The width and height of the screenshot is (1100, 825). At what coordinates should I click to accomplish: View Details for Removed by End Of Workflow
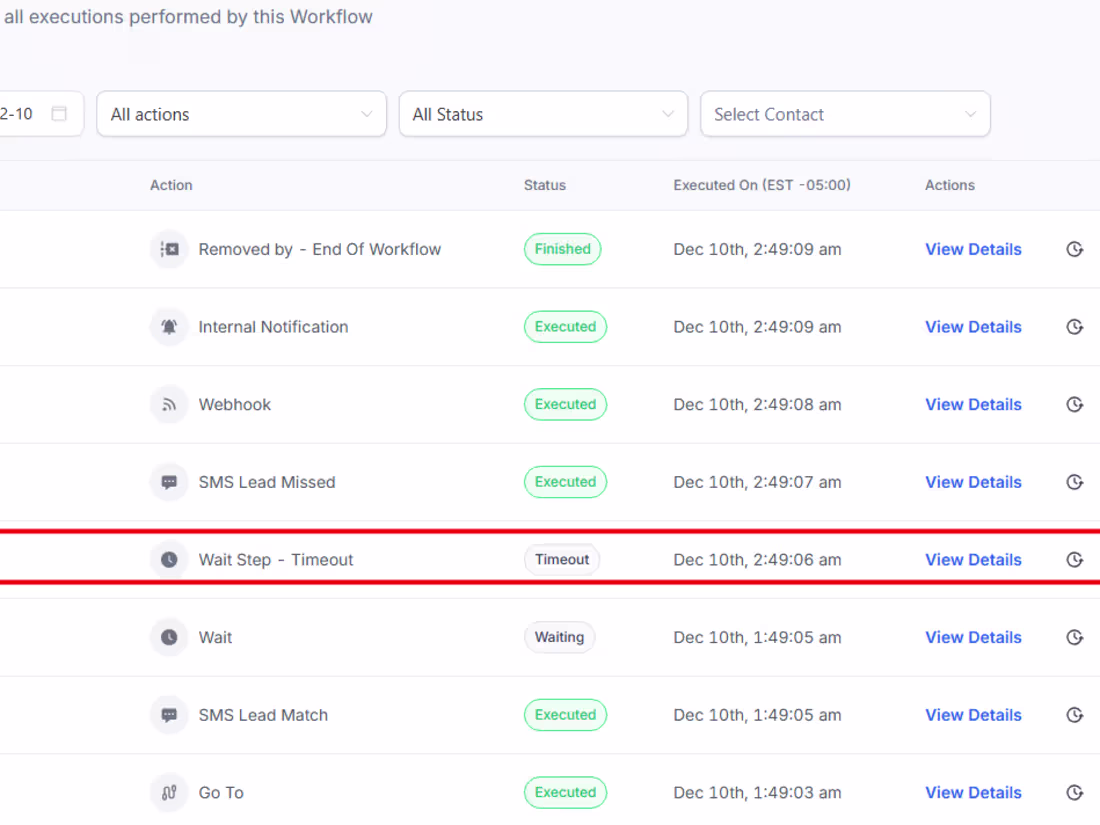click(x=973, y=249)
